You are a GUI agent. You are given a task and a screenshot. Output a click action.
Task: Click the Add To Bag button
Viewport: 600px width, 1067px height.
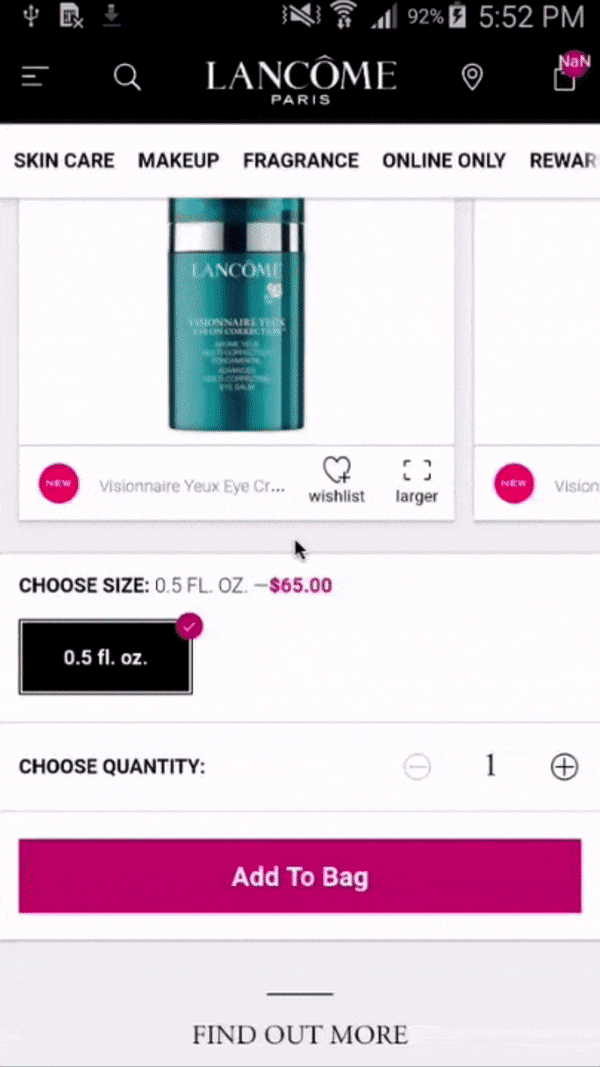tap(300, 876)
